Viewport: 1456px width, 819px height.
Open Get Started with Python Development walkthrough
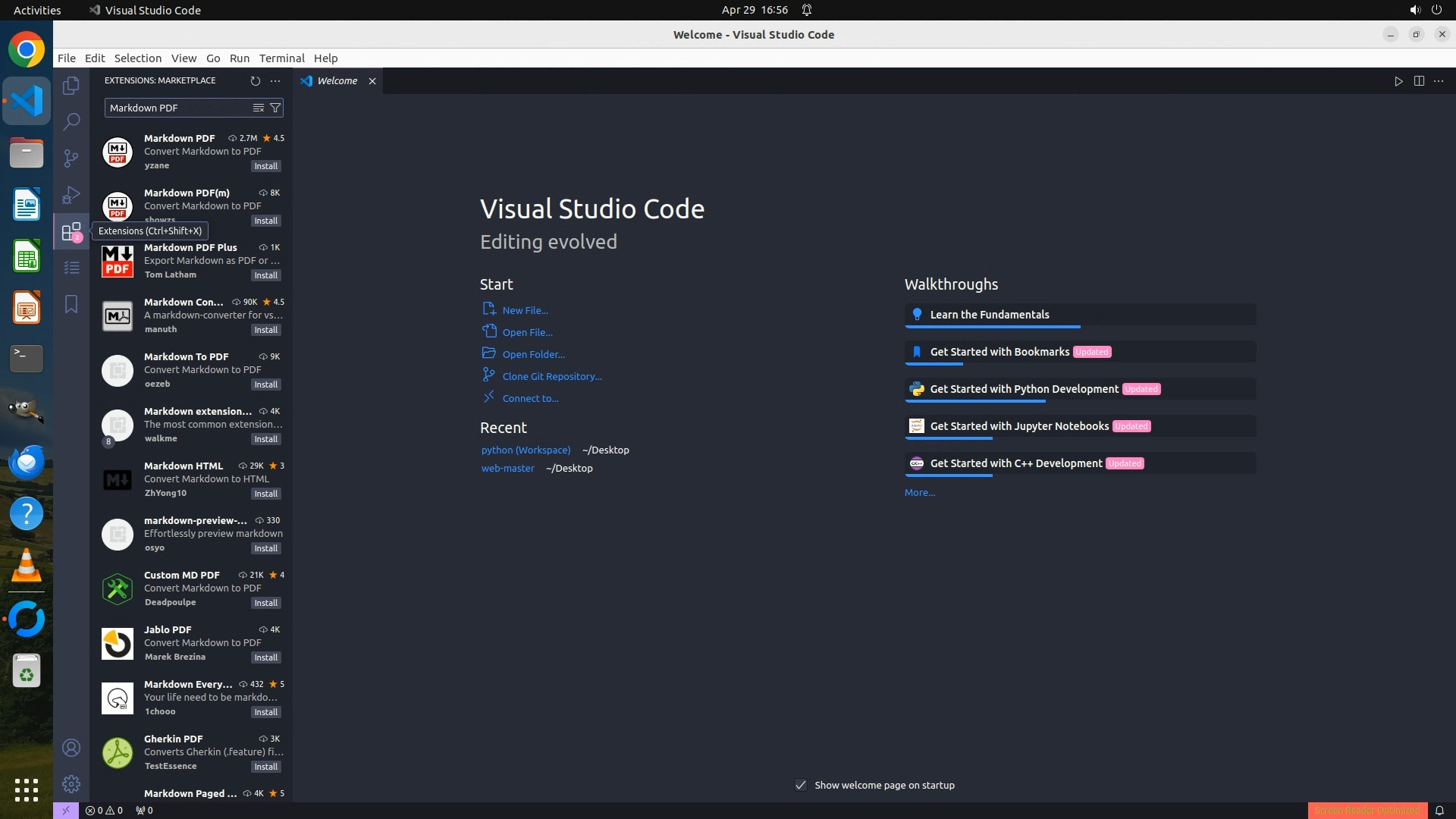point(1024,389)
